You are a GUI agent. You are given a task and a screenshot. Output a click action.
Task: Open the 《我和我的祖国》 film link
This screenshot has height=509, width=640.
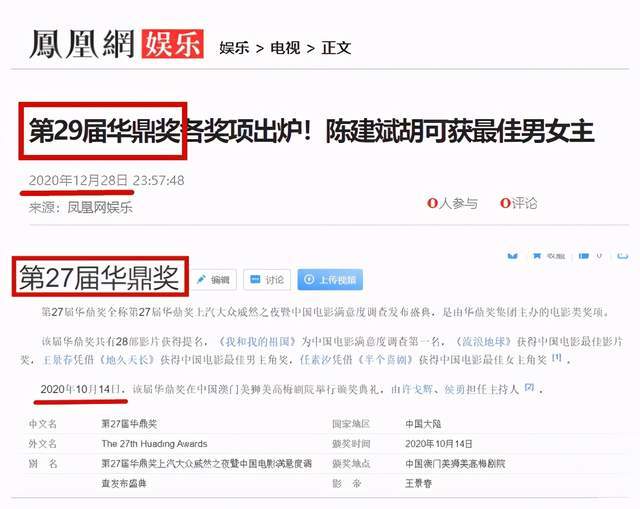click(x=256, y=341)
